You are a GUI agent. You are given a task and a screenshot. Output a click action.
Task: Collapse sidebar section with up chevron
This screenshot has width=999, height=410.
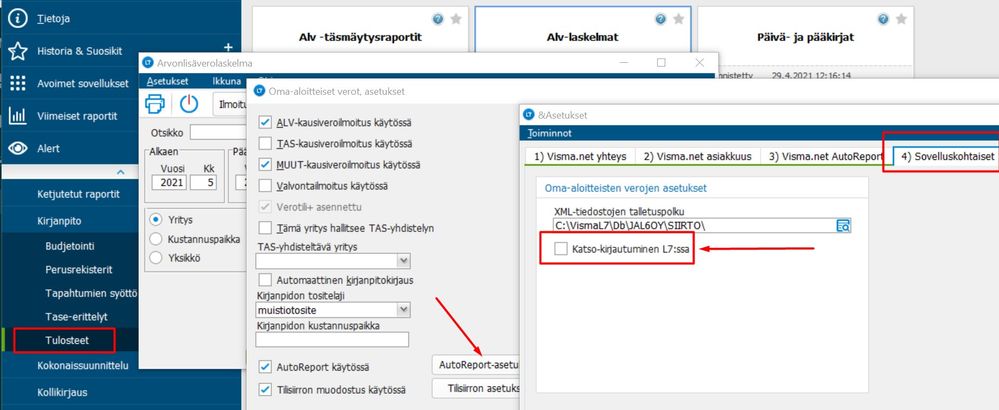[x=120, y=172]
